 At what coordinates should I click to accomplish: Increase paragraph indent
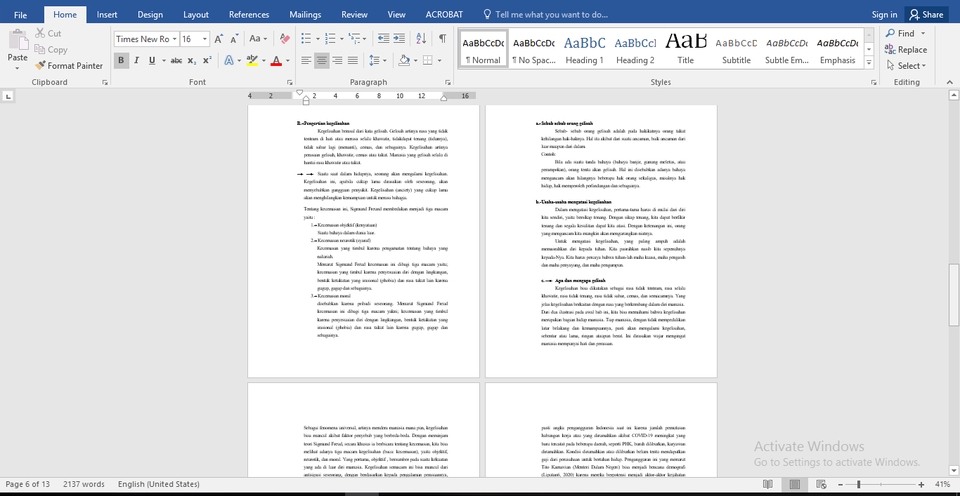click(399, 39)
